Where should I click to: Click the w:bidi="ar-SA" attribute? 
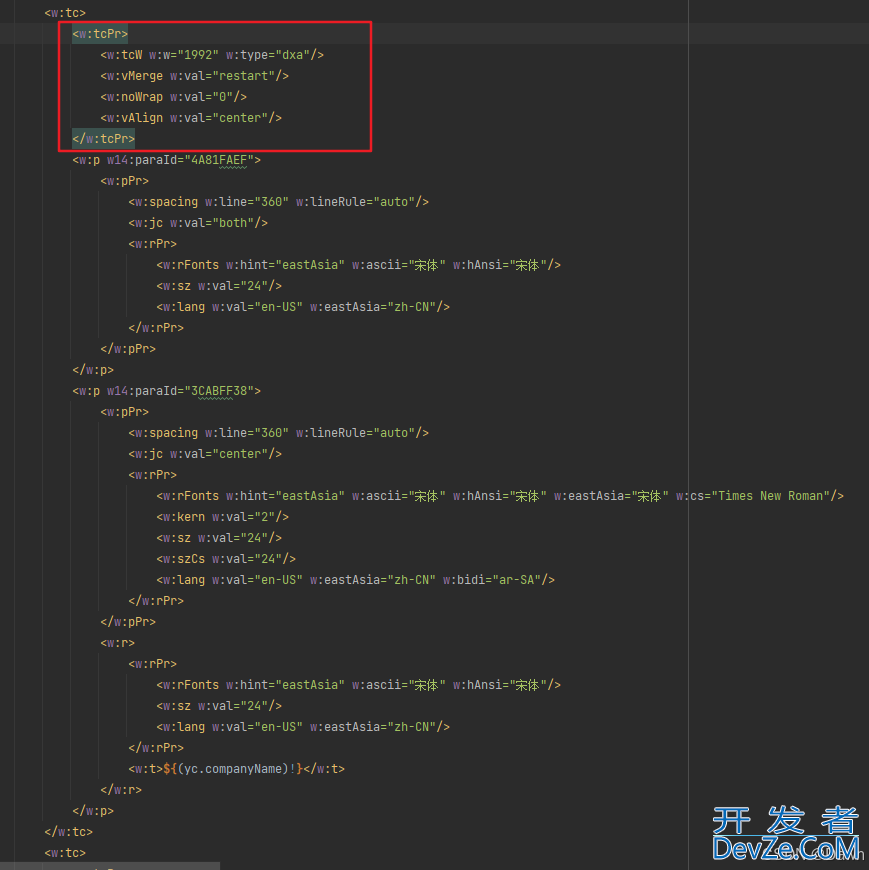coord(492,580)
